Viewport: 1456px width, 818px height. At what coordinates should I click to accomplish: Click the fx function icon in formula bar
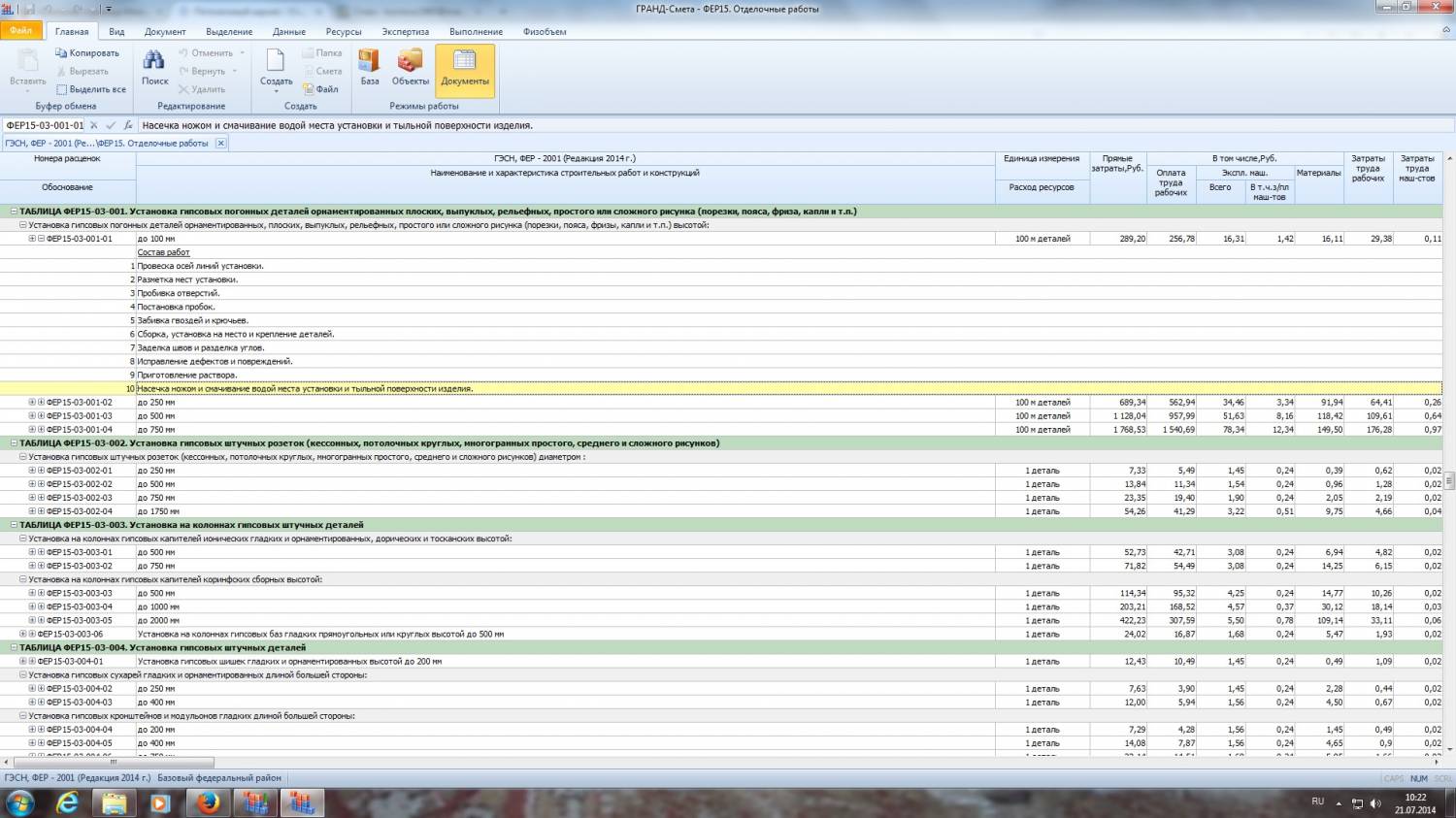[x=128, y=125]
